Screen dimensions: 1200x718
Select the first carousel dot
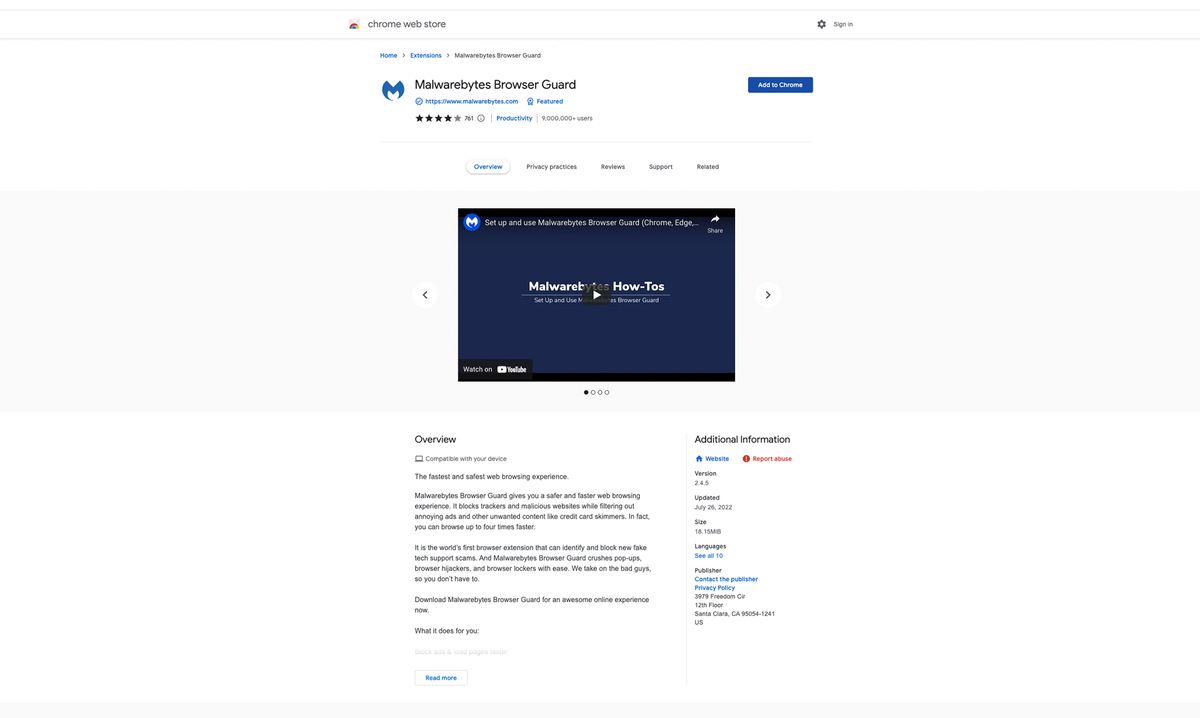(x=586, y=392)
